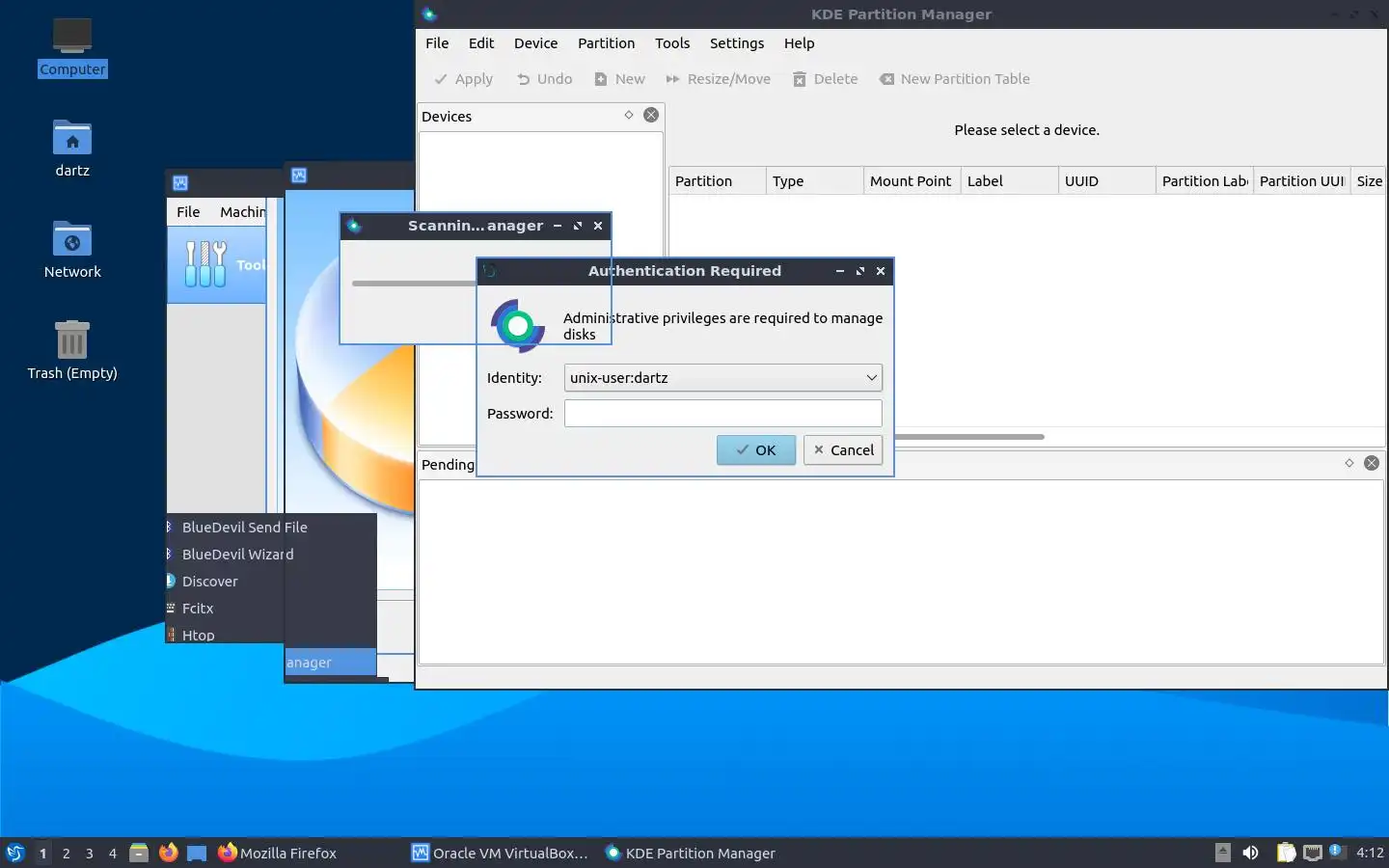
Task: Cancel the authentication dialog
Action: click(843, 449)
